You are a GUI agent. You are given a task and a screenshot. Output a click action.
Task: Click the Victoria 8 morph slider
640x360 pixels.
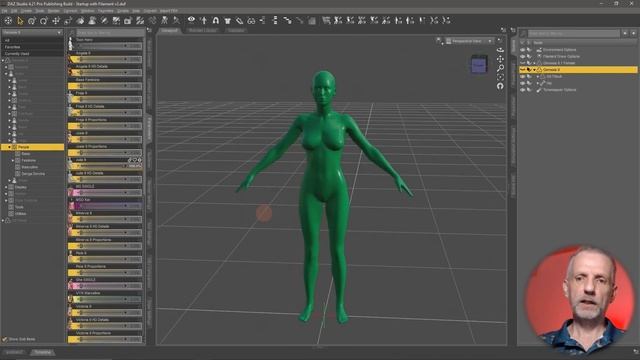105,313
